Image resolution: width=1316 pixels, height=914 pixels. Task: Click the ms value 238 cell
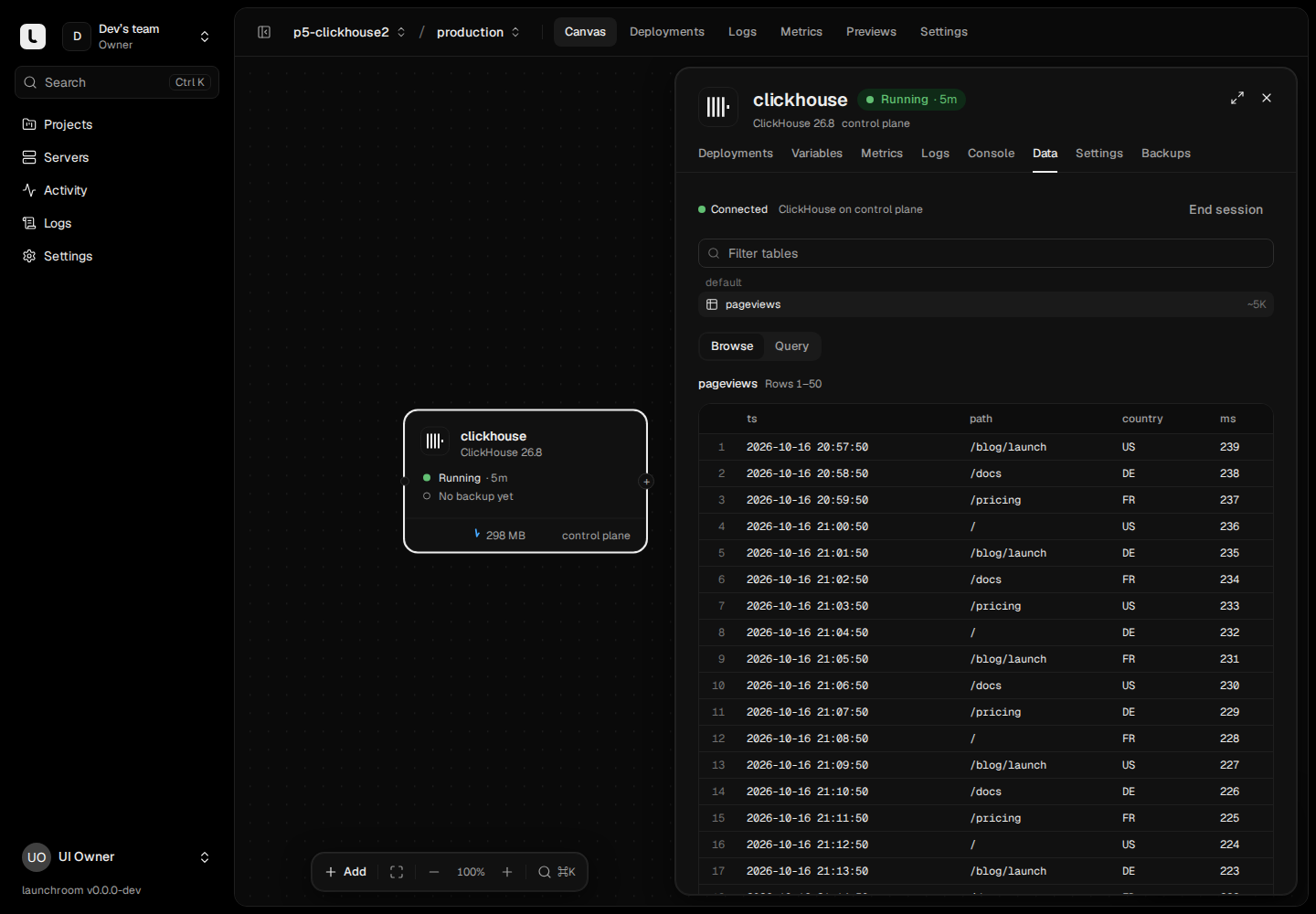pos(1229,473)
